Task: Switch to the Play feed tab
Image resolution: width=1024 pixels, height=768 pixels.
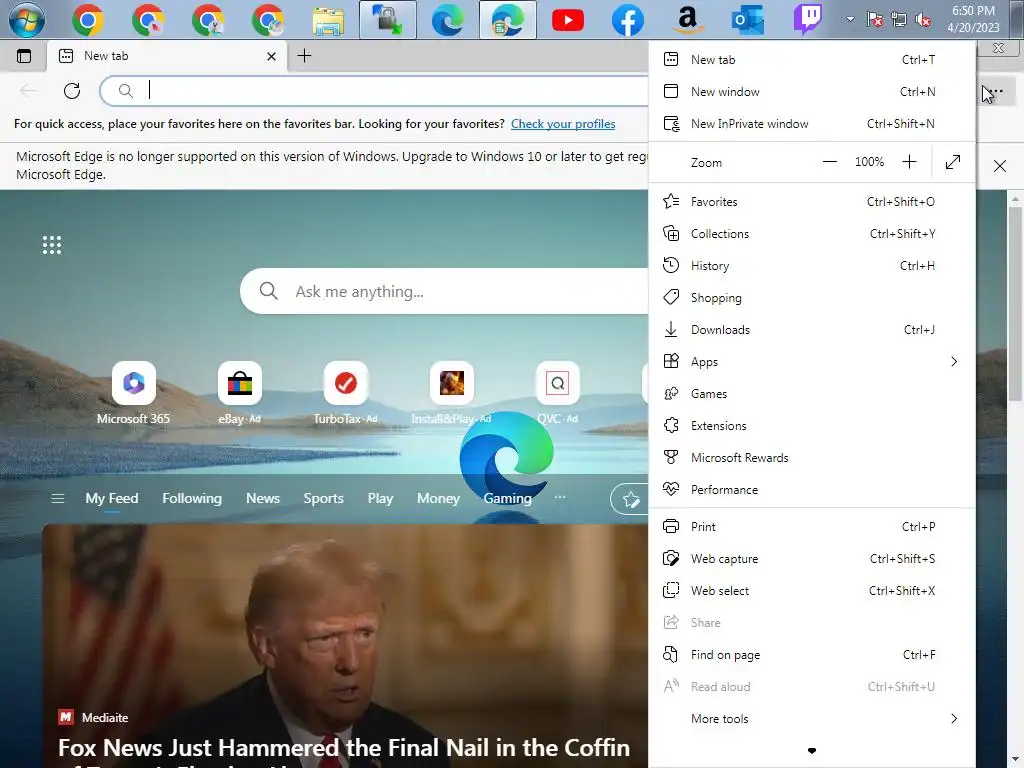Action: tap(380, 498)
